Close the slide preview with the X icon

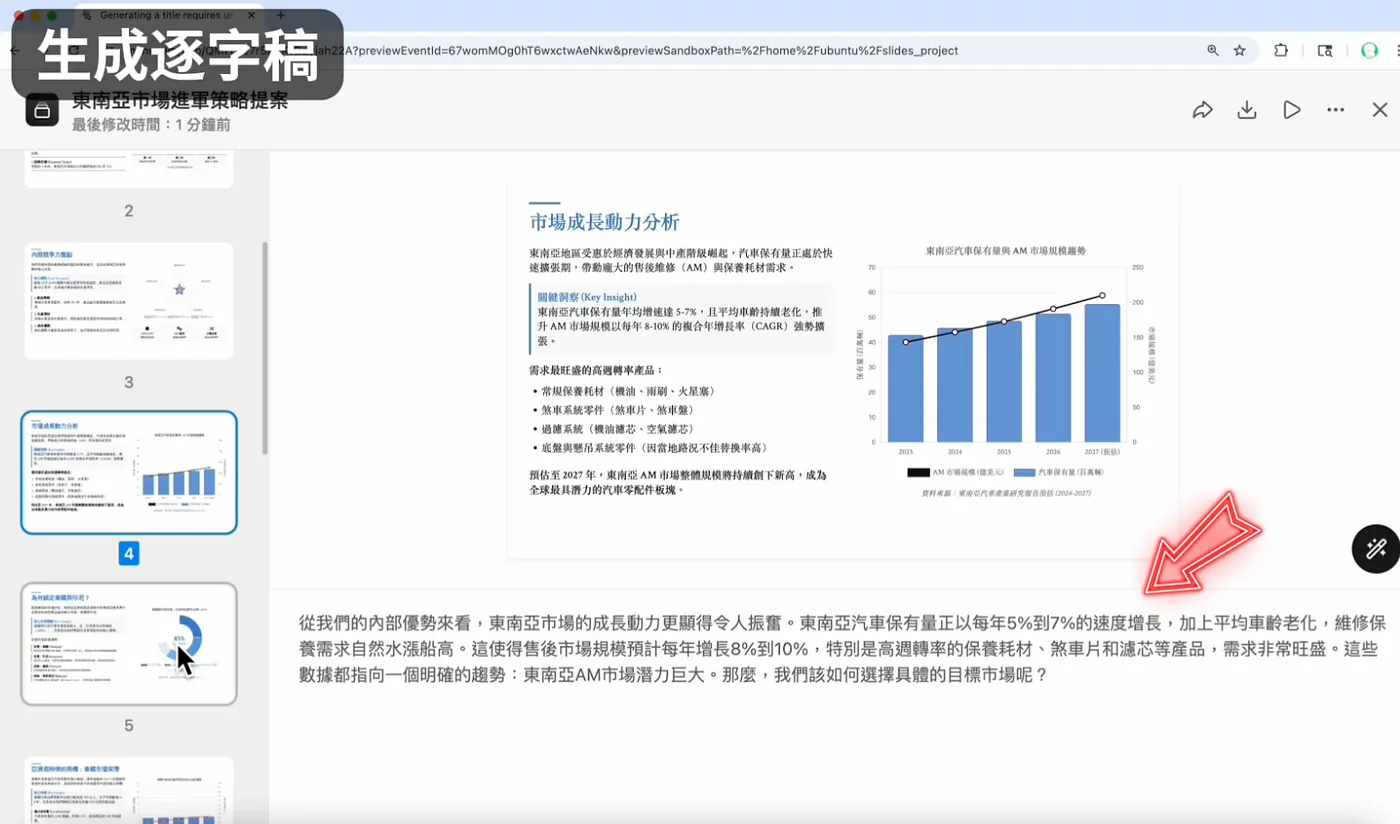1380,110
